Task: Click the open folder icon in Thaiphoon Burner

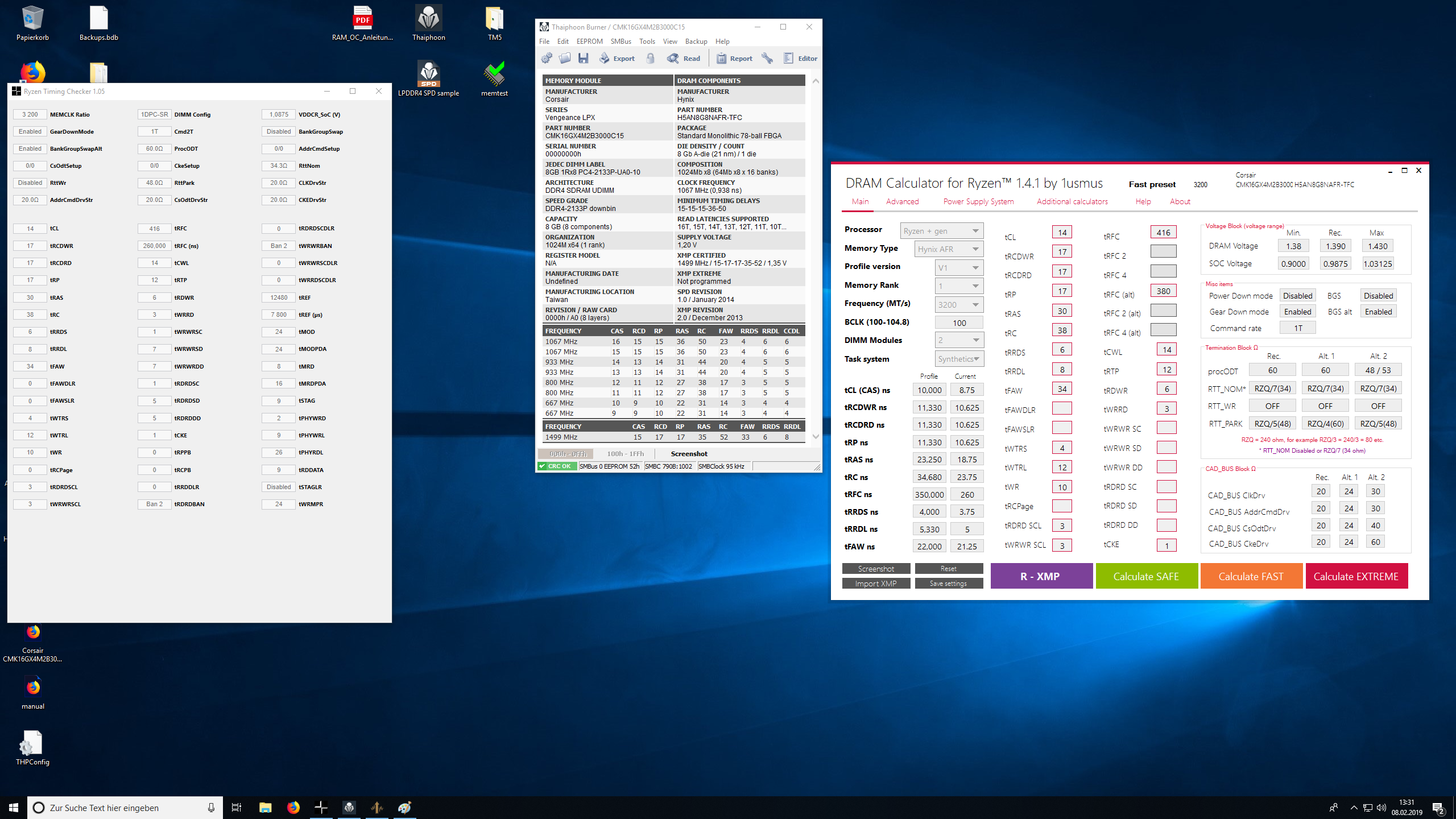Action: (x=565, y=58)
